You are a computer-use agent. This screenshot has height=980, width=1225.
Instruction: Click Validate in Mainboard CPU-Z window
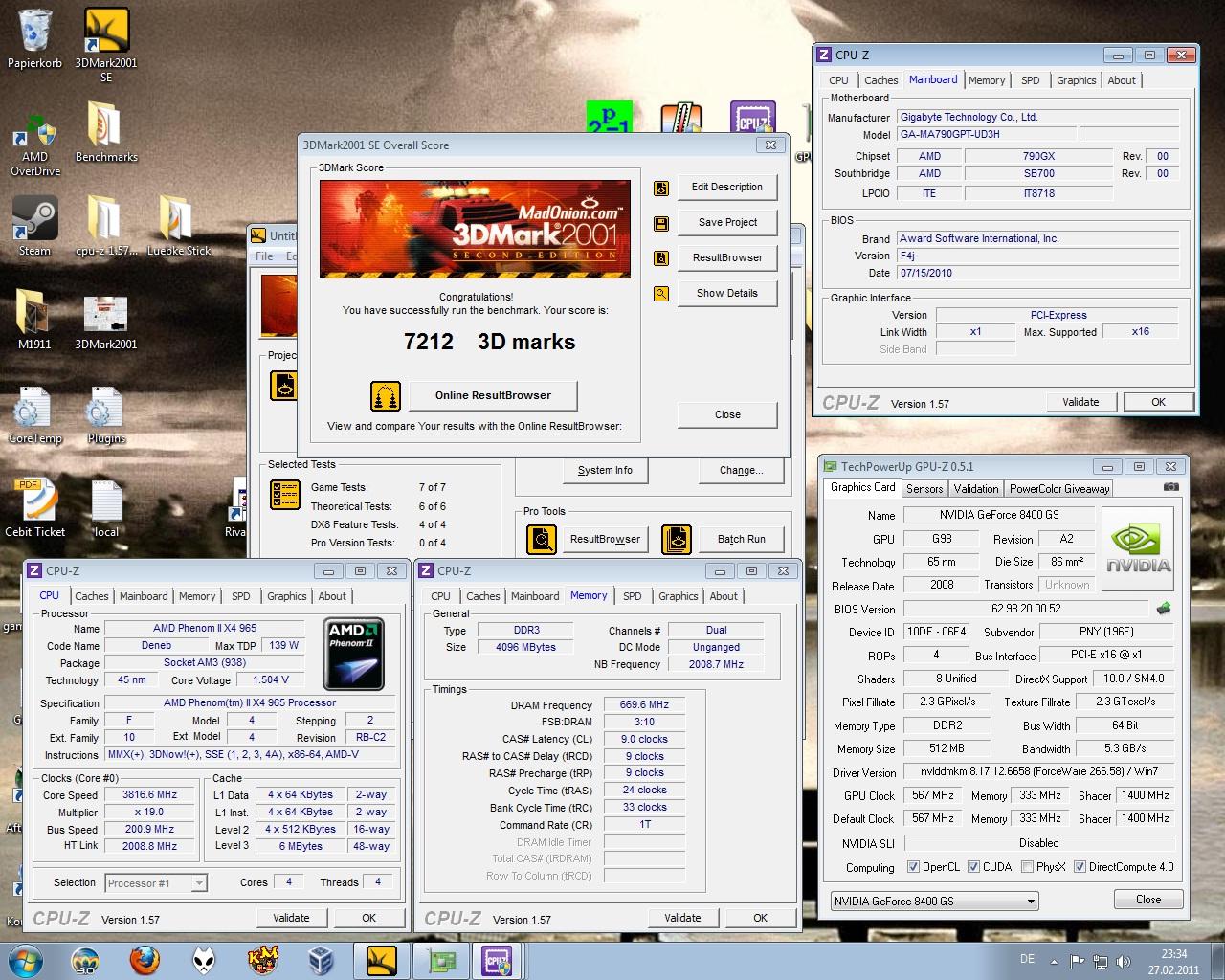pyautogui.click(x=1080, y=402)
